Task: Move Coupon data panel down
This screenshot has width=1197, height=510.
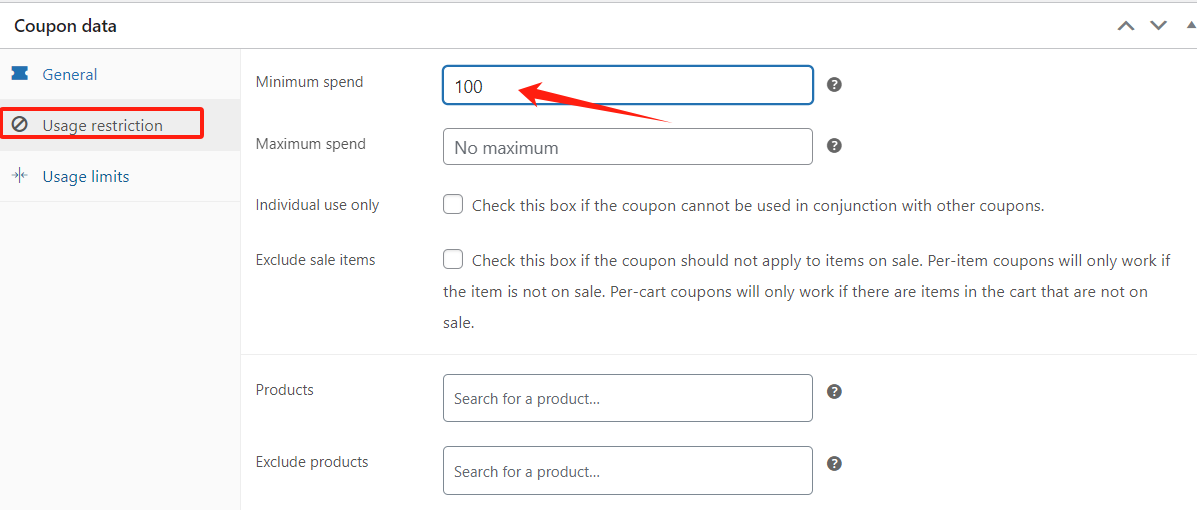Action: (1158, 26)
